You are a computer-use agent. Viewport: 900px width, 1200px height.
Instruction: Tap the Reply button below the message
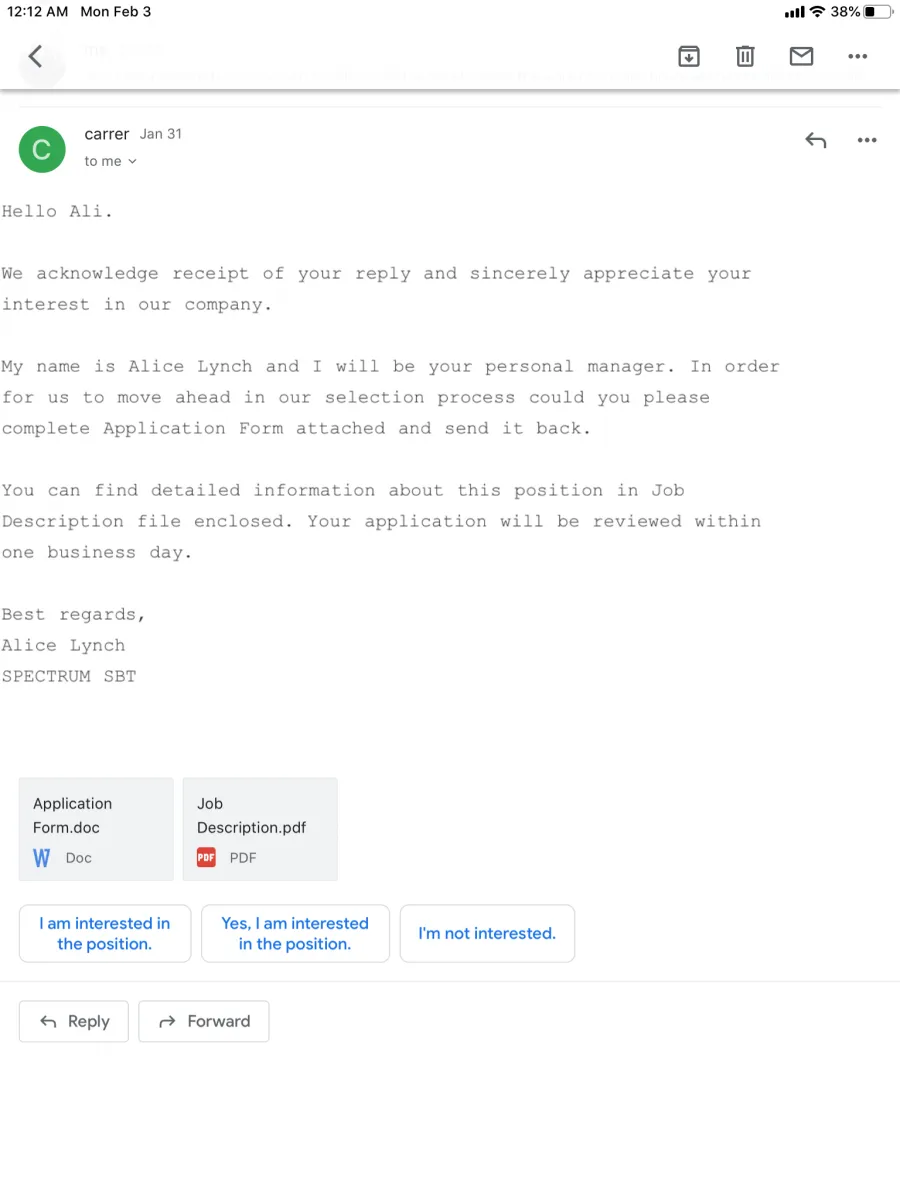coord(74,1021)
